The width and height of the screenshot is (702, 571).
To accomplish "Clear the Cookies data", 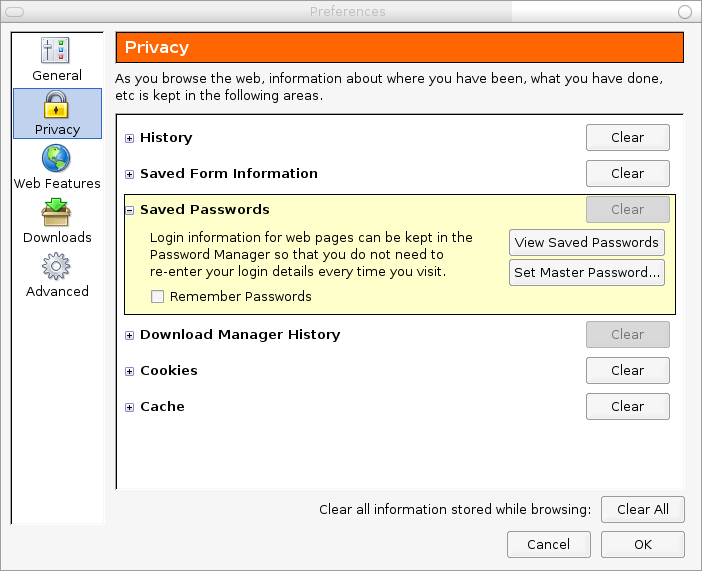I will click(627, 371).
